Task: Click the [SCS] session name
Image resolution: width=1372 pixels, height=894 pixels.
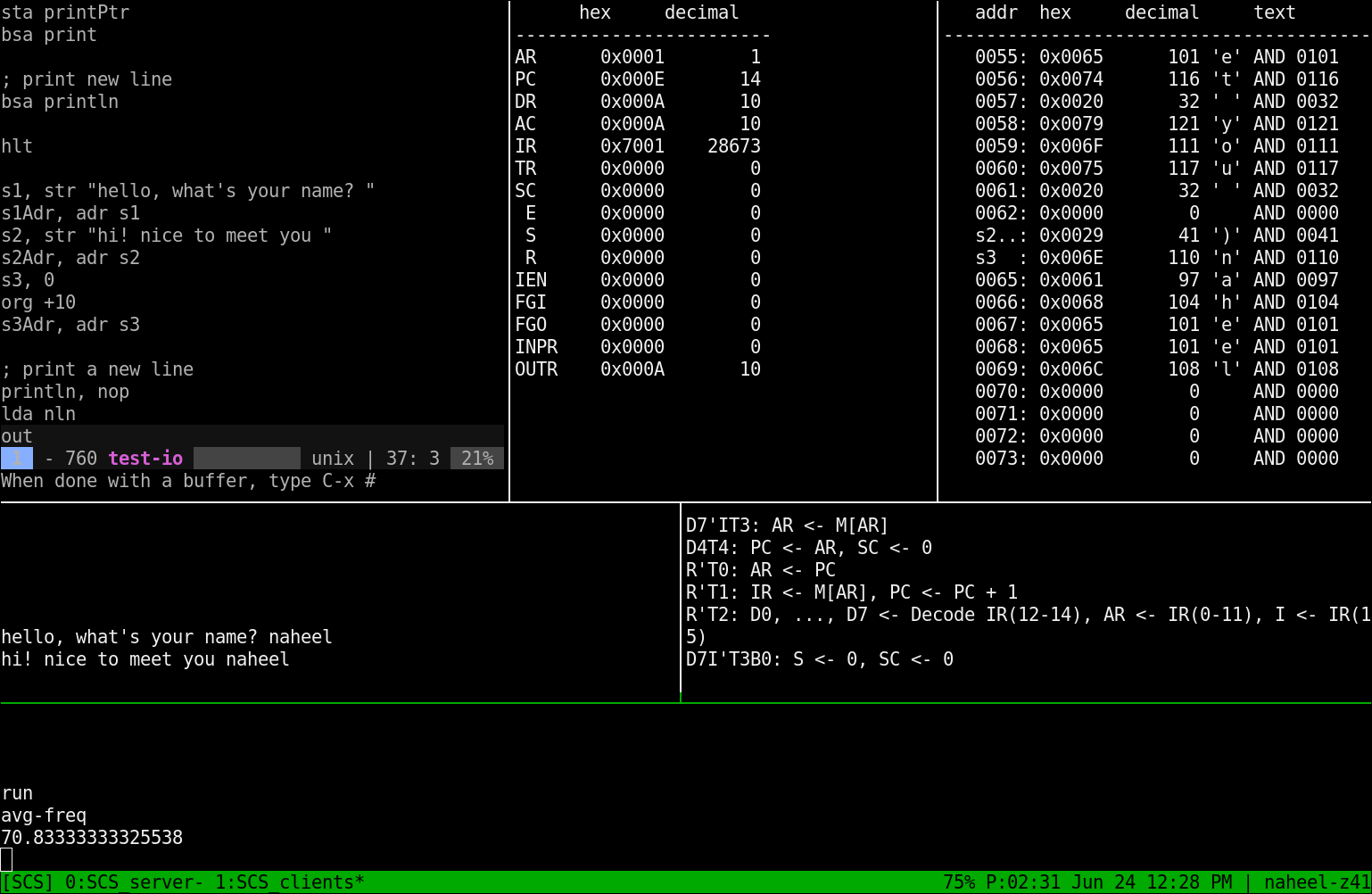Action: click(x=28, y=882)
